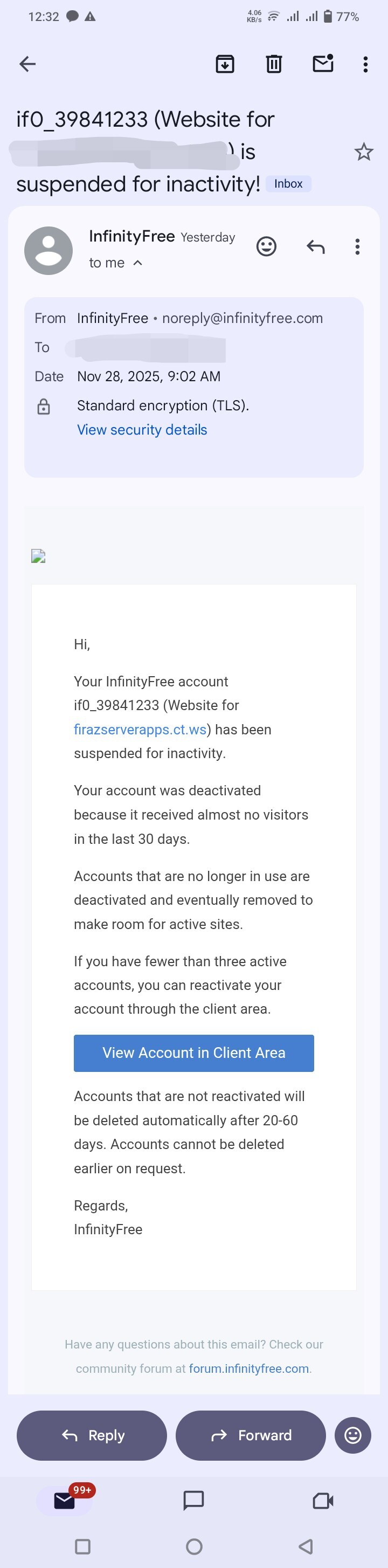Image resolution: width=388 pixels, height=1568 pixels.
Task: Archive this email with the archive icon
Action: (x=225, y=64)
